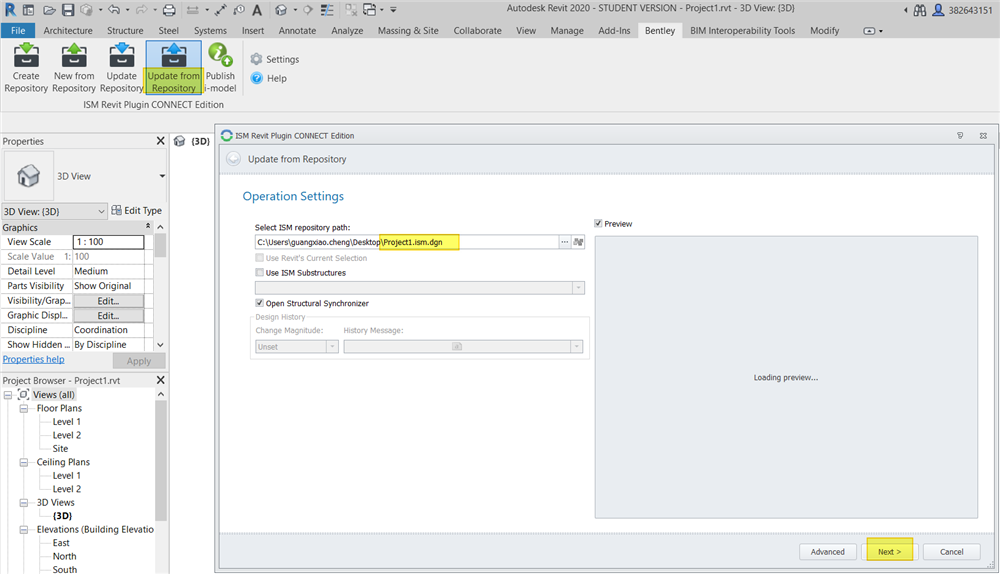Uncheck the Preview checkbox
This screenshot has height=574, width=1000.
click(x=599, y=224)
